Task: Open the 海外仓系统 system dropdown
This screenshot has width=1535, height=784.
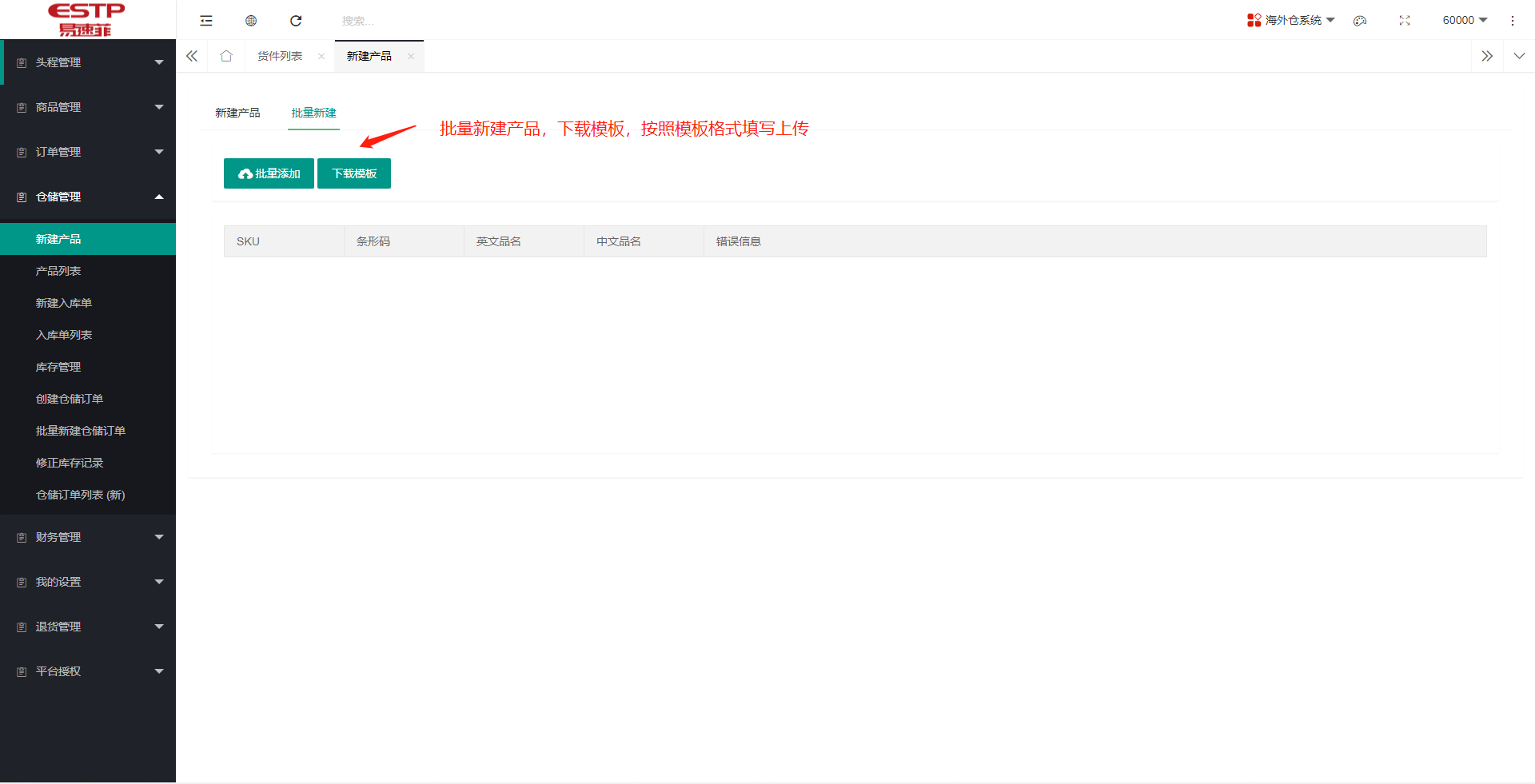Action: point(1291,20)
